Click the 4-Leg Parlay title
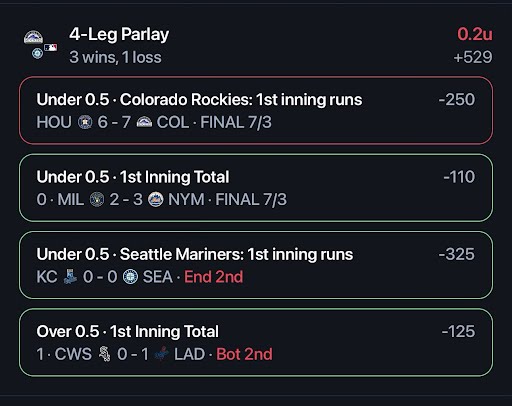This screenshot has width=512, height=406. pyautogui.click(x=119, y=35)
